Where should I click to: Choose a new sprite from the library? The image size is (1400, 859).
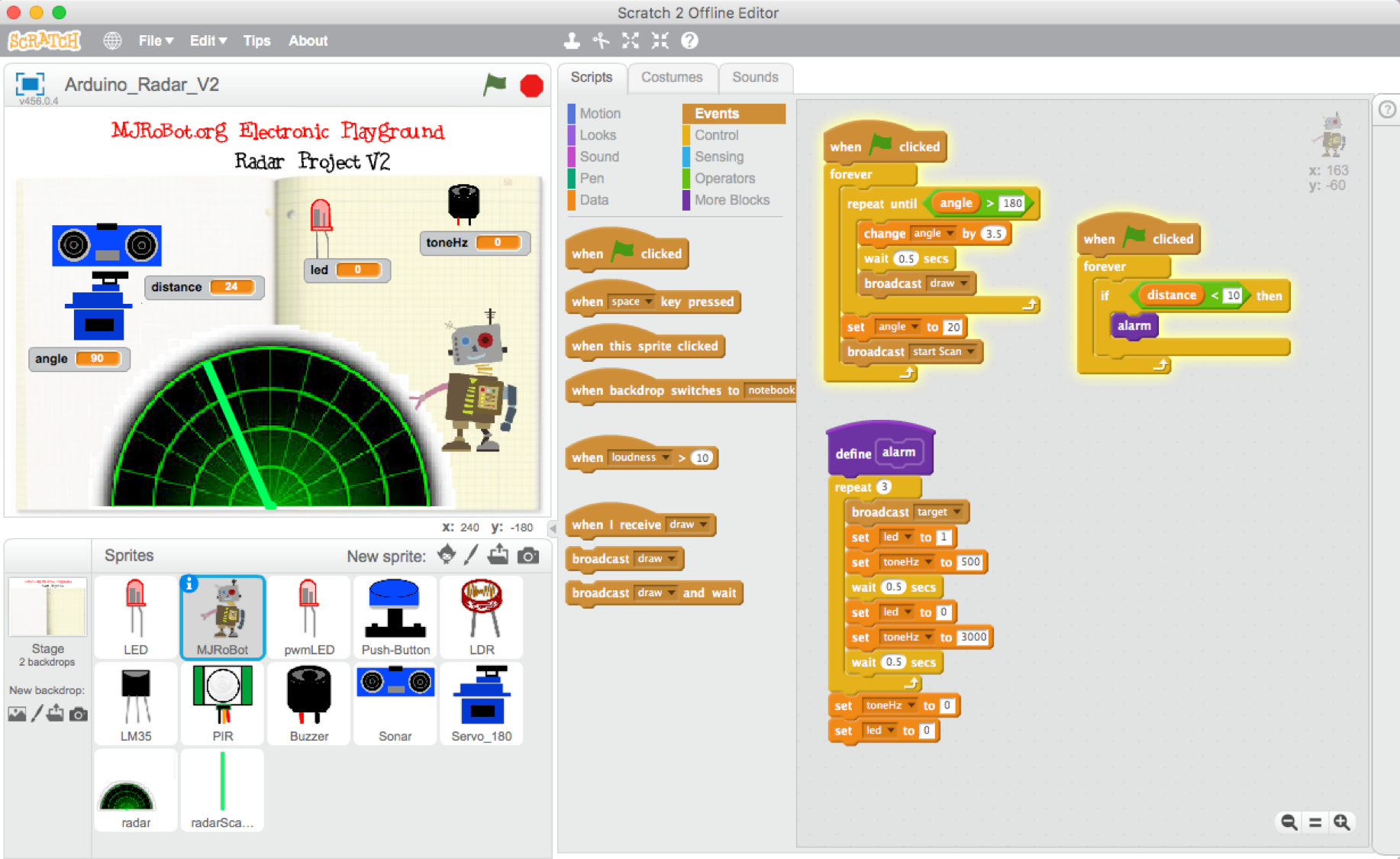(446, 555)
